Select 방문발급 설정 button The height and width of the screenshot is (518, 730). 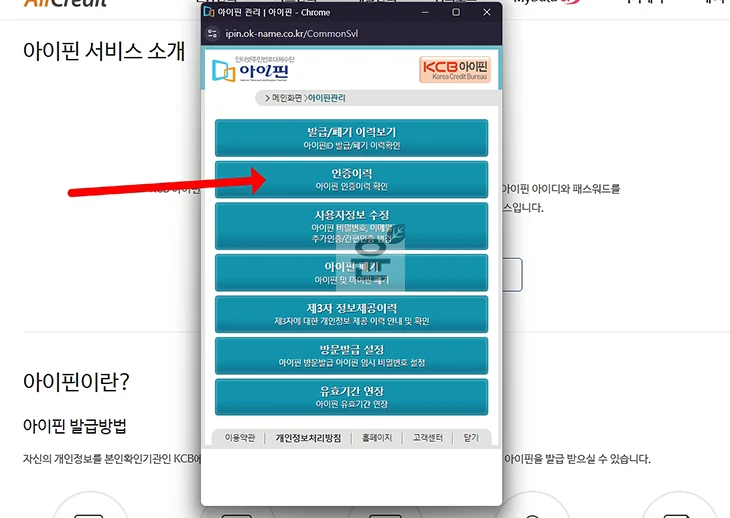pos(351,356)
